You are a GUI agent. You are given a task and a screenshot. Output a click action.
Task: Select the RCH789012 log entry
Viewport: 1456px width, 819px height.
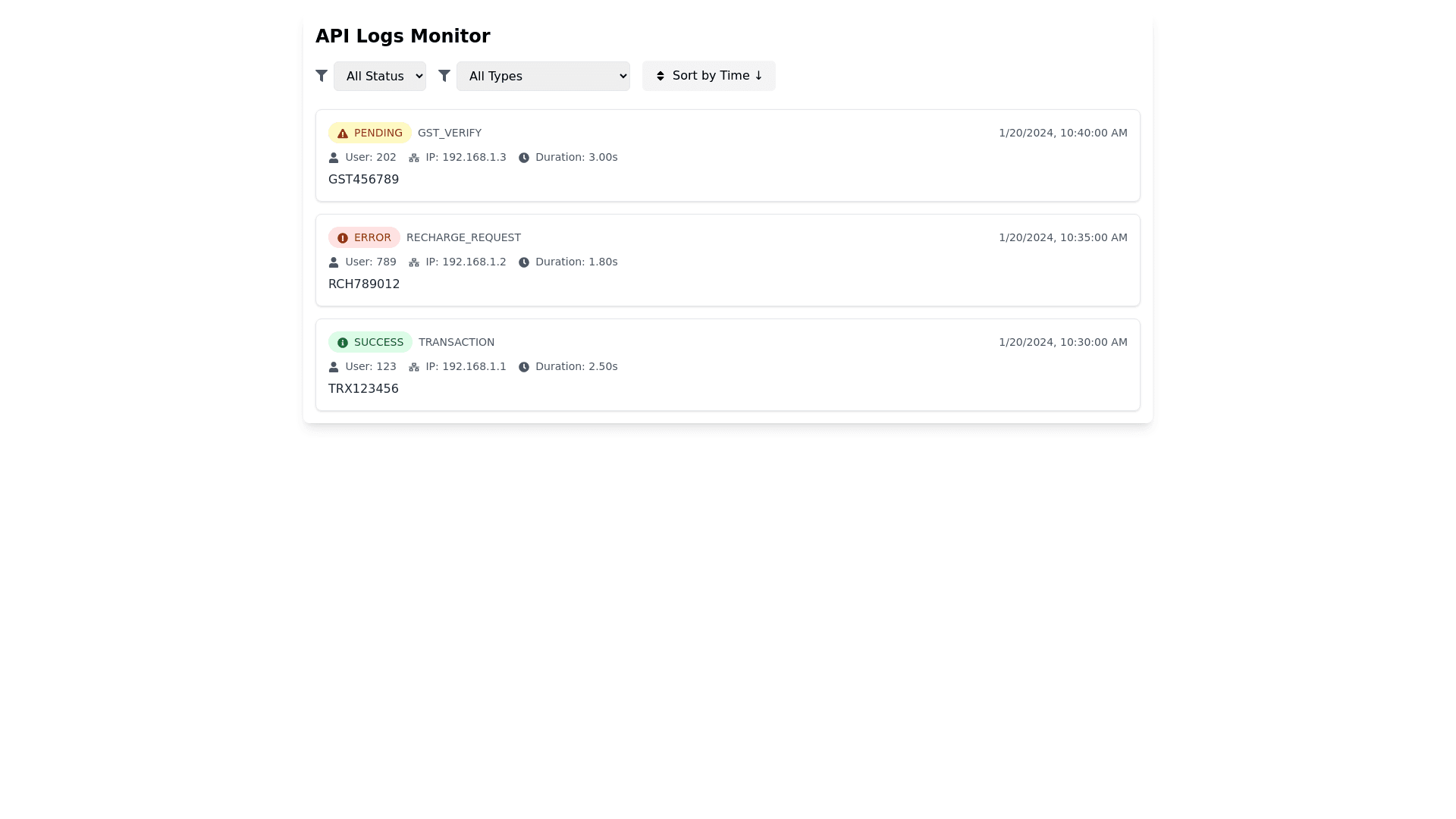pos(364,284)
